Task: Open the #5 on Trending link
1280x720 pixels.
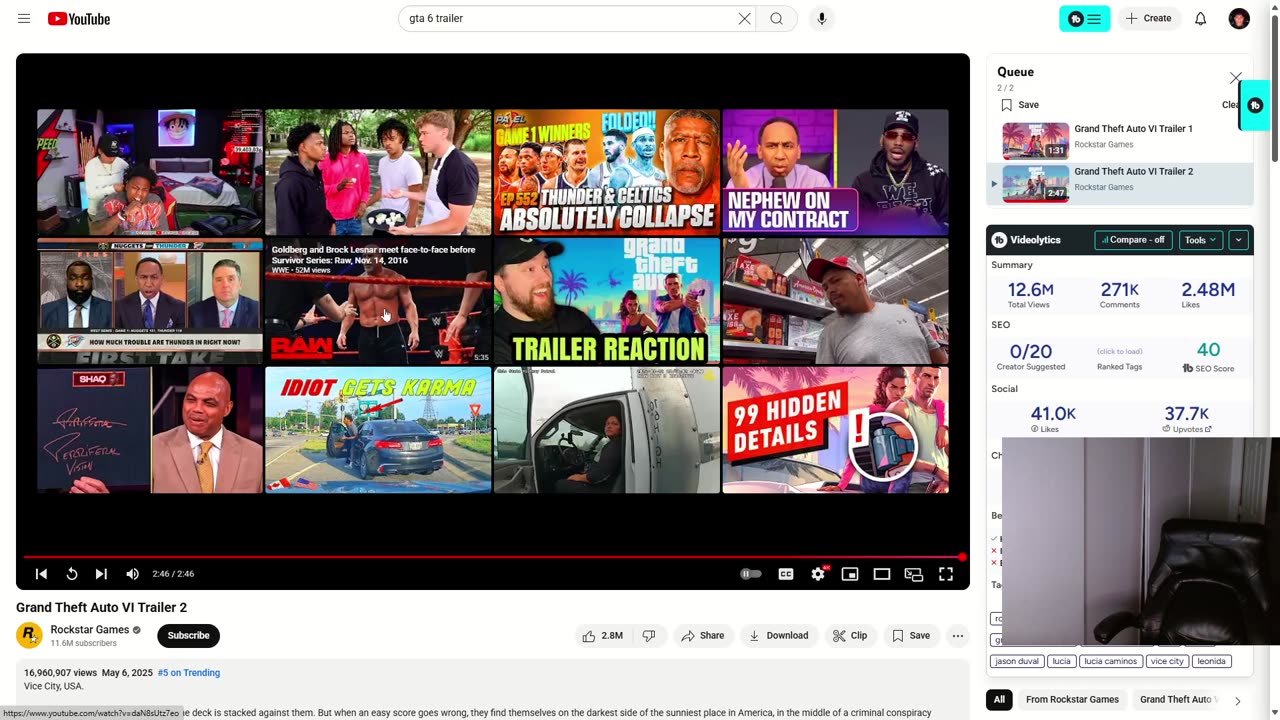Action: point(189,673)
